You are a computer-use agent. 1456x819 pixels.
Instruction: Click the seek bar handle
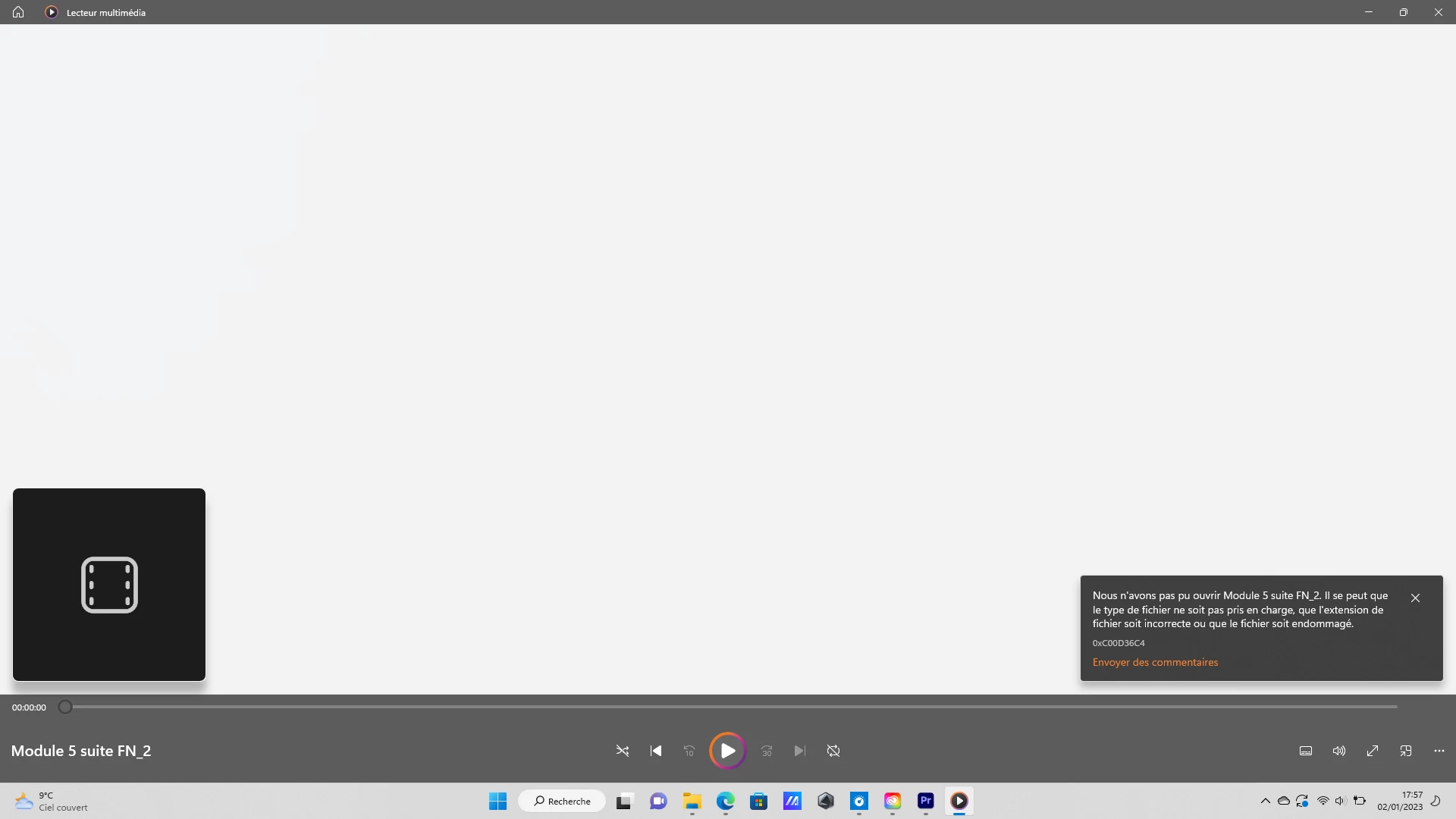pos(65,707)
